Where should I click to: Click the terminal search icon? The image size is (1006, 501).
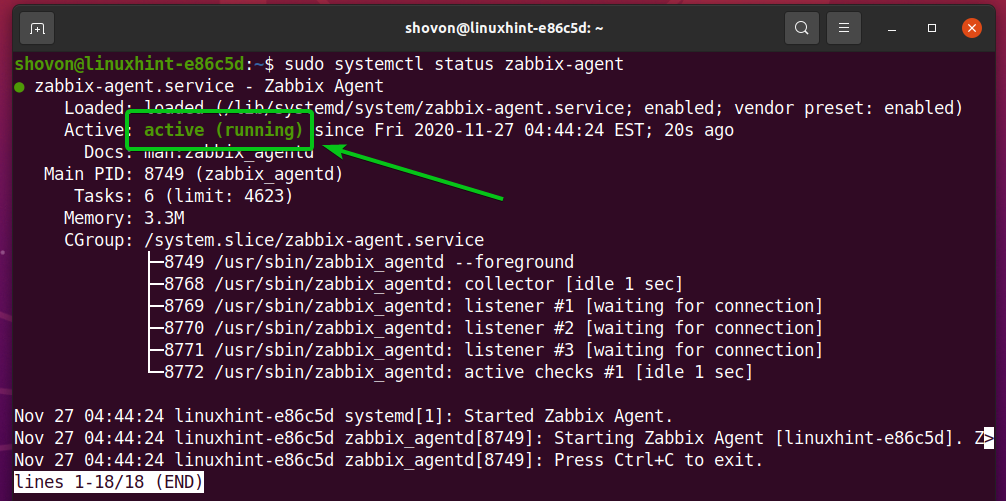point(800,28)
